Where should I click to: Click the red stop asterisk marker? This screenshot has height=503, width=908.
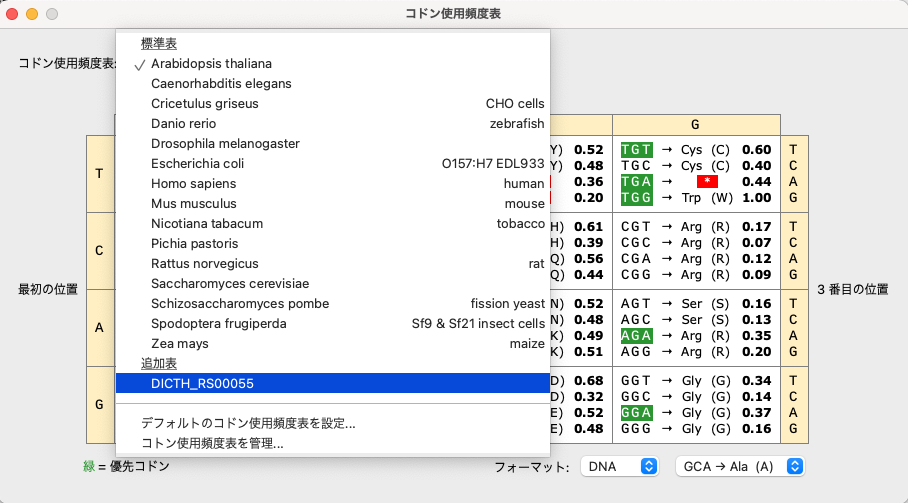click(707, 182)
